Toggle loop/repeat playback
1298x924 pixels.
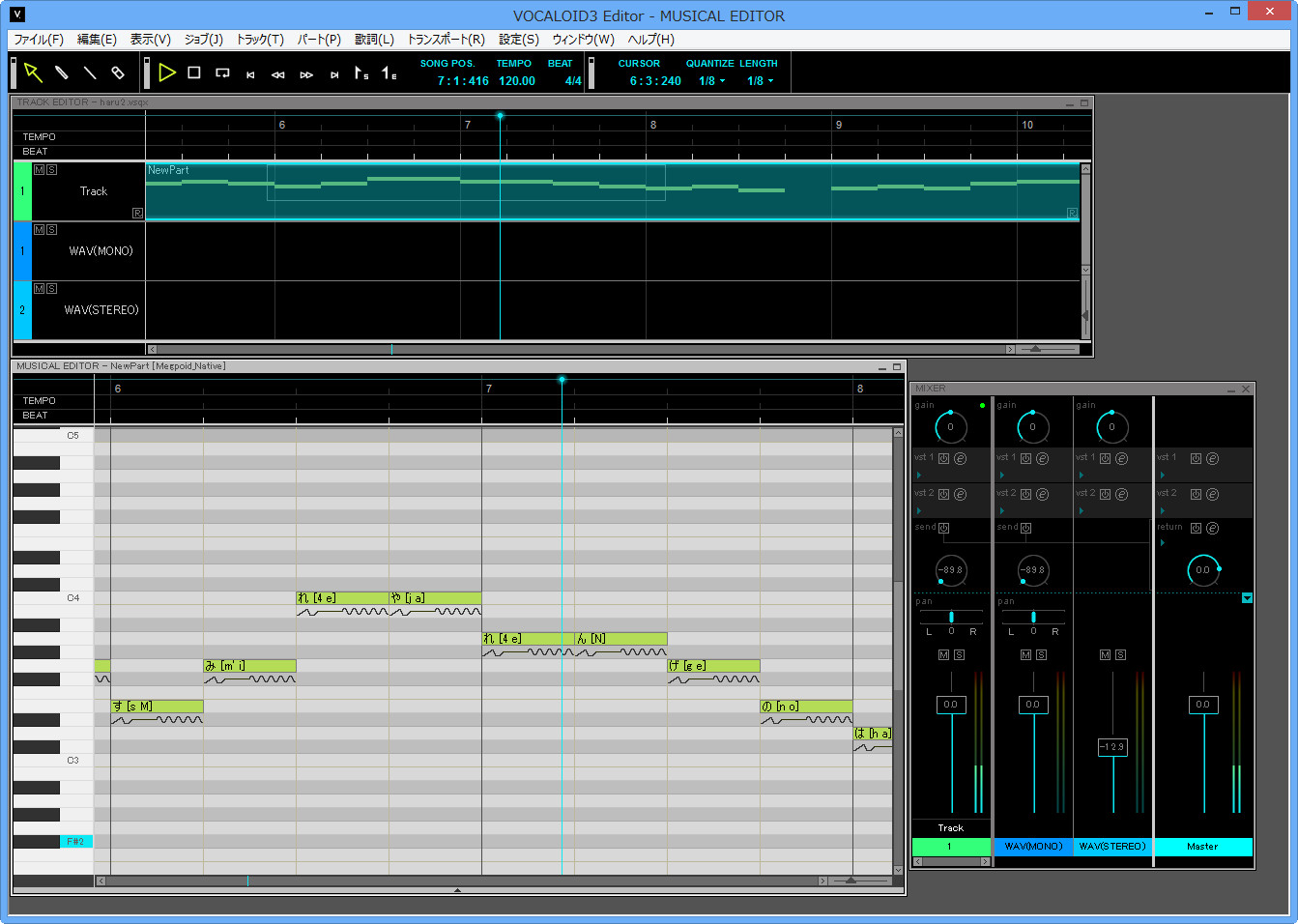[x=222, y=72]
